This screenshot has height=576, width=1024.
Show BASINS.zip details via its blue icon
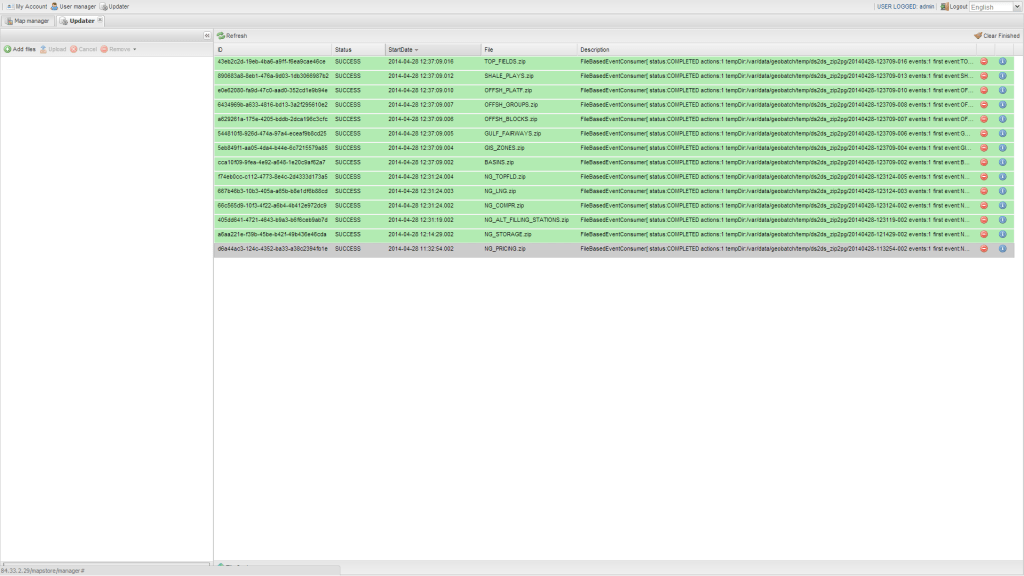[1002, 162]
